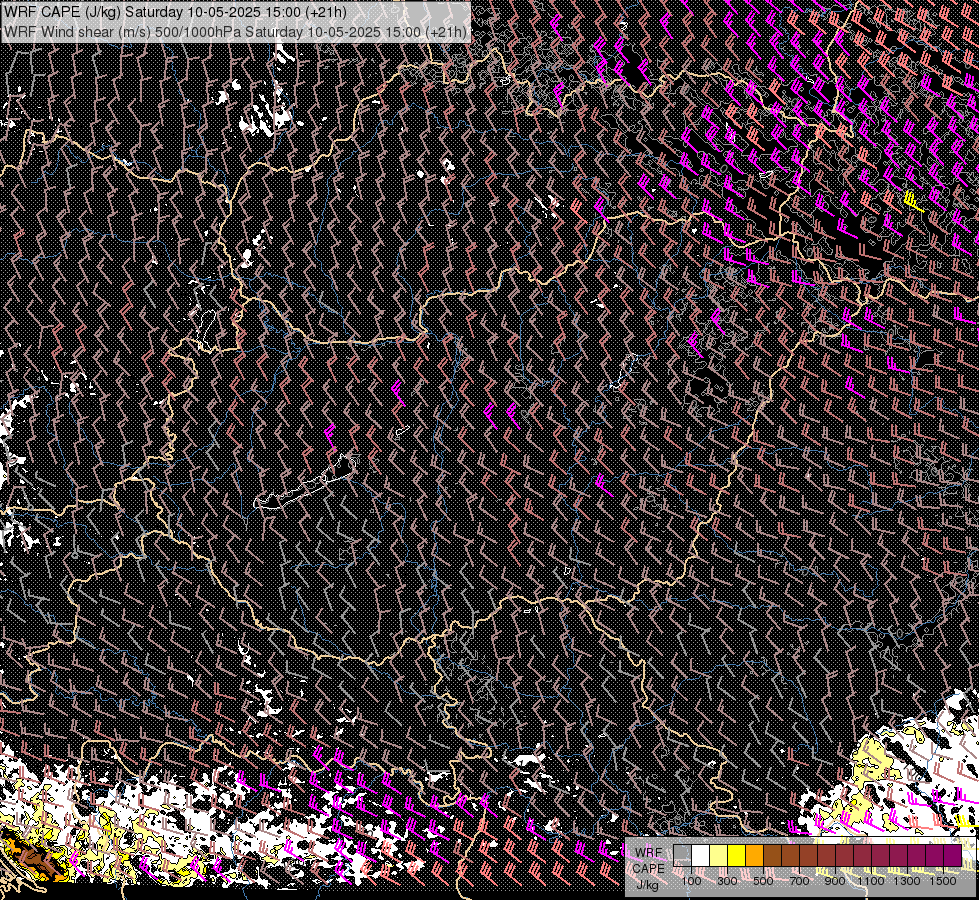Viewport: 979px width, 900px height.
Task: Click the 900 legend label
Action: 835,881
